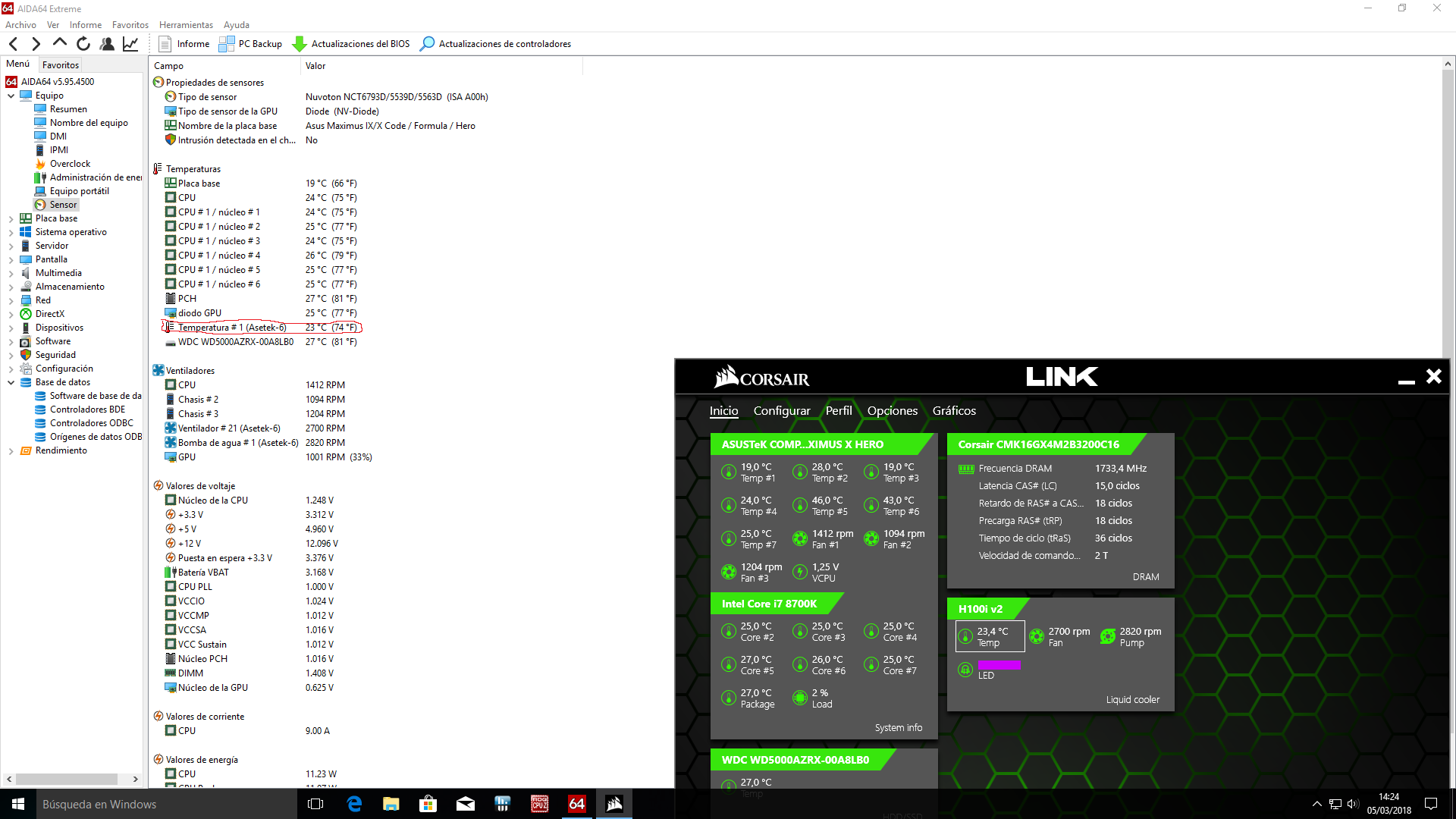
Task: Click the CPU Load 2 % icon
Action: point(800,698)
